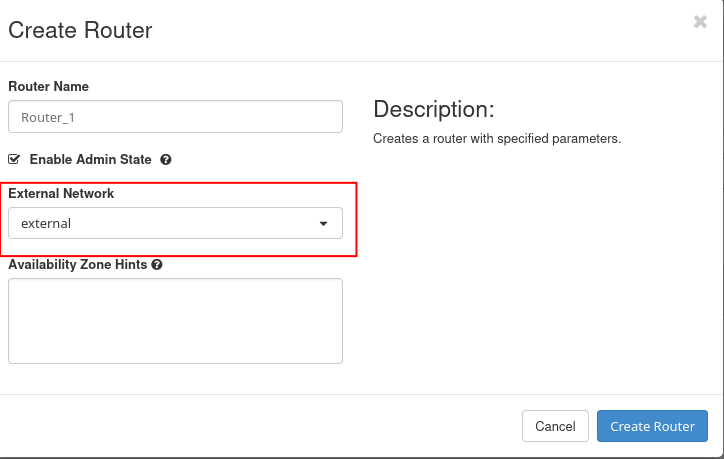Viewport: 724px width, 459px height.
Task: Select the 'external' value in the dropdown
Action: (46, 223)
